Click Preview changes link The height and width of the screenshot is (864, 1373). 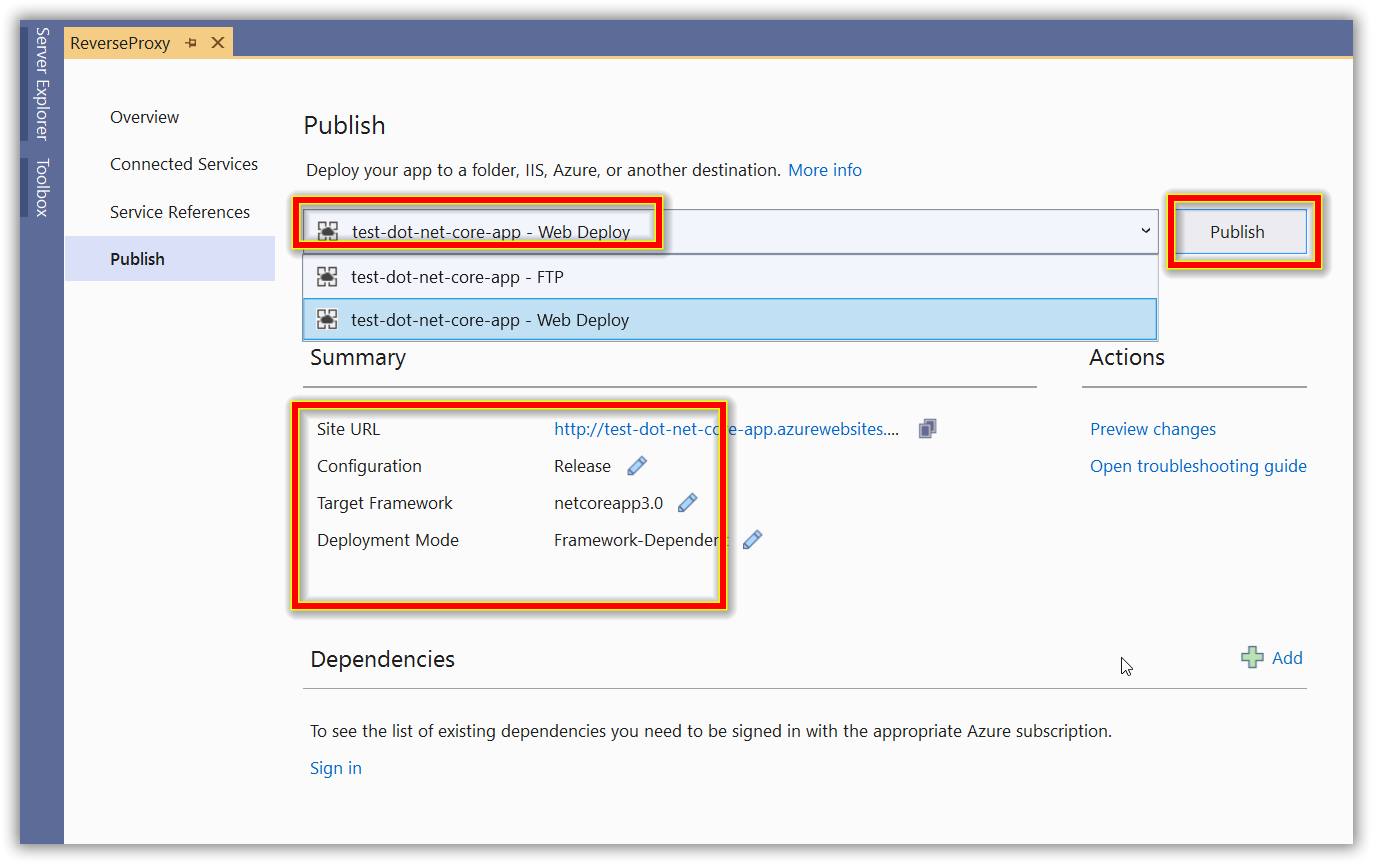click(x=1153, y=429)
